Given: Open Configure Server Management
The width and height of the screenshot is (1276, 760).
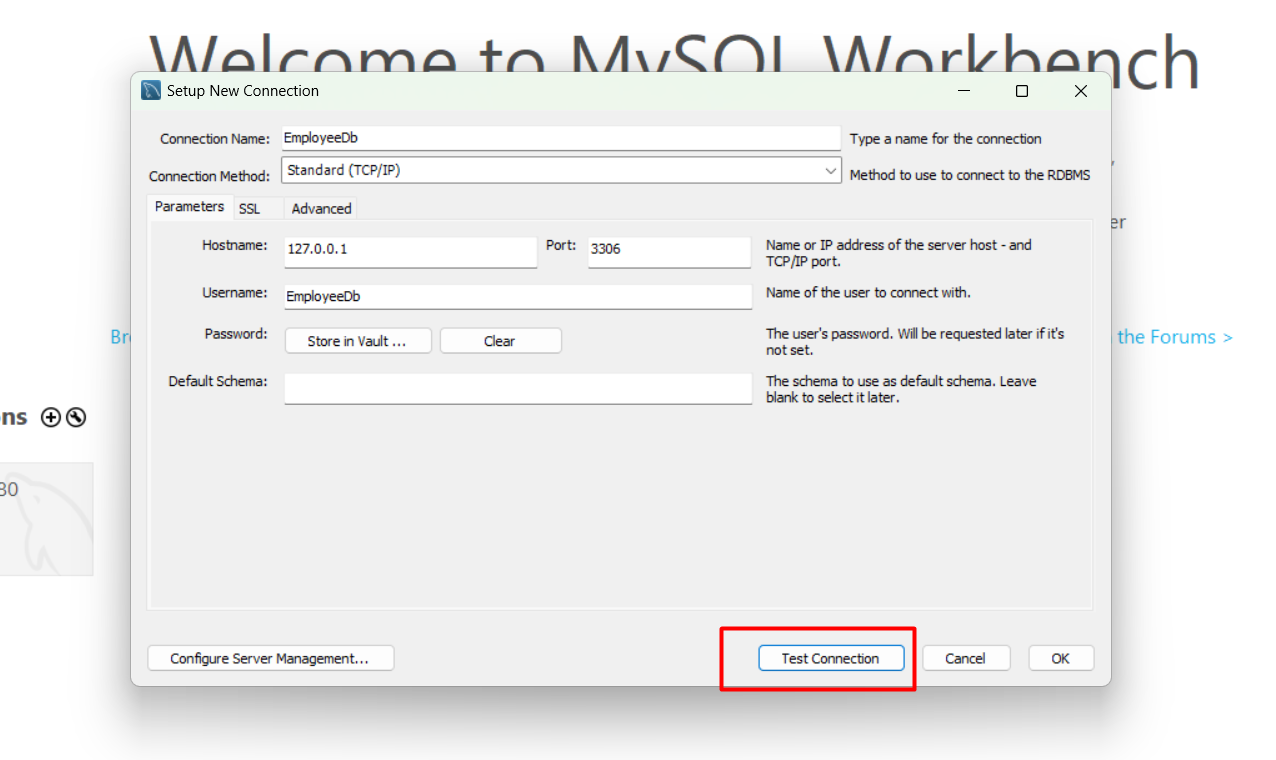Looking at the screenshot, I should point(270,658).
